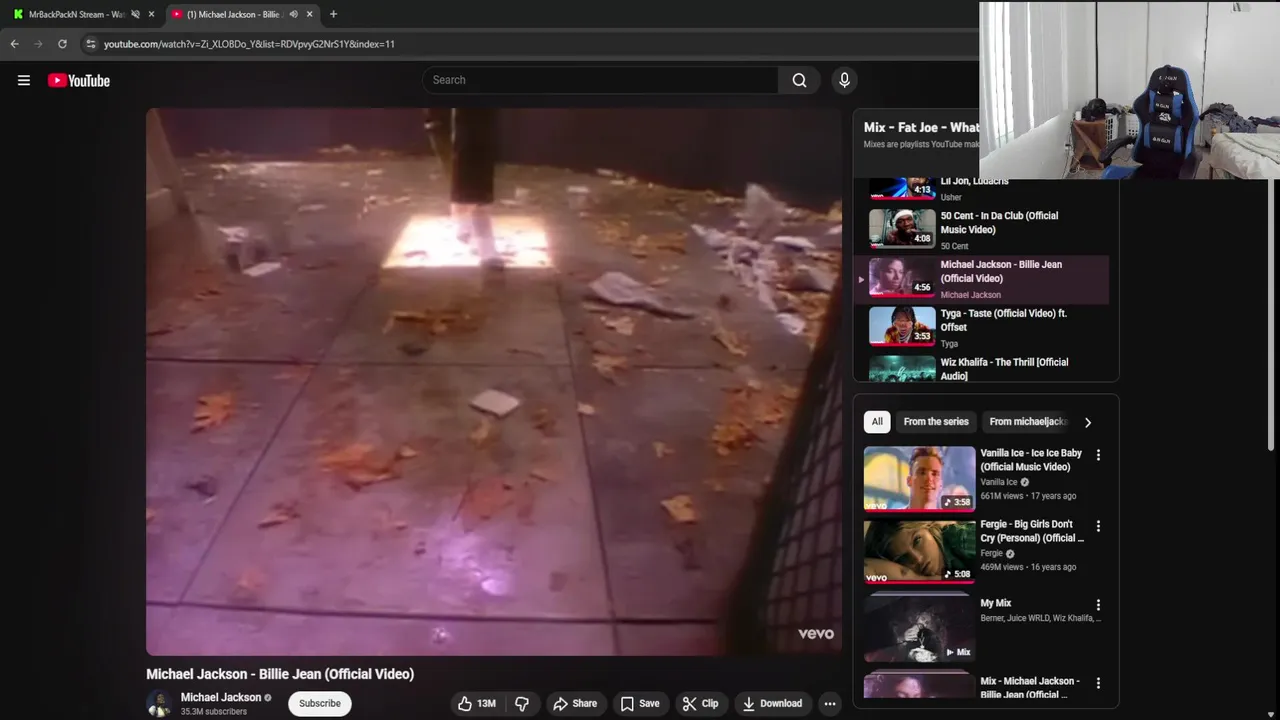1280x720 pixels.
Task: Click the main video player area
Action: pyautogui.click(x=494, y=382)
